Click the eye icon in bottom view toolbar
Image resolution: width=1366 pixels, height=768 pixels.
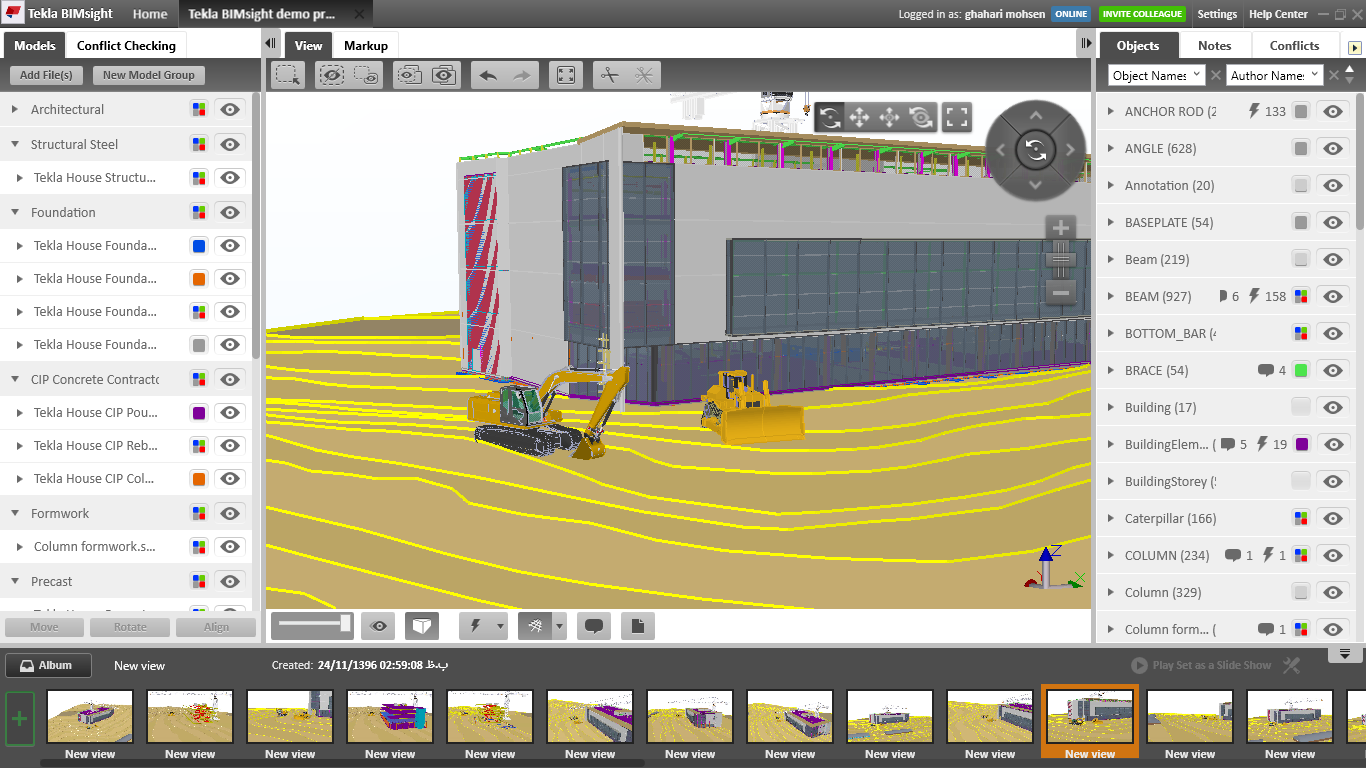378,626
